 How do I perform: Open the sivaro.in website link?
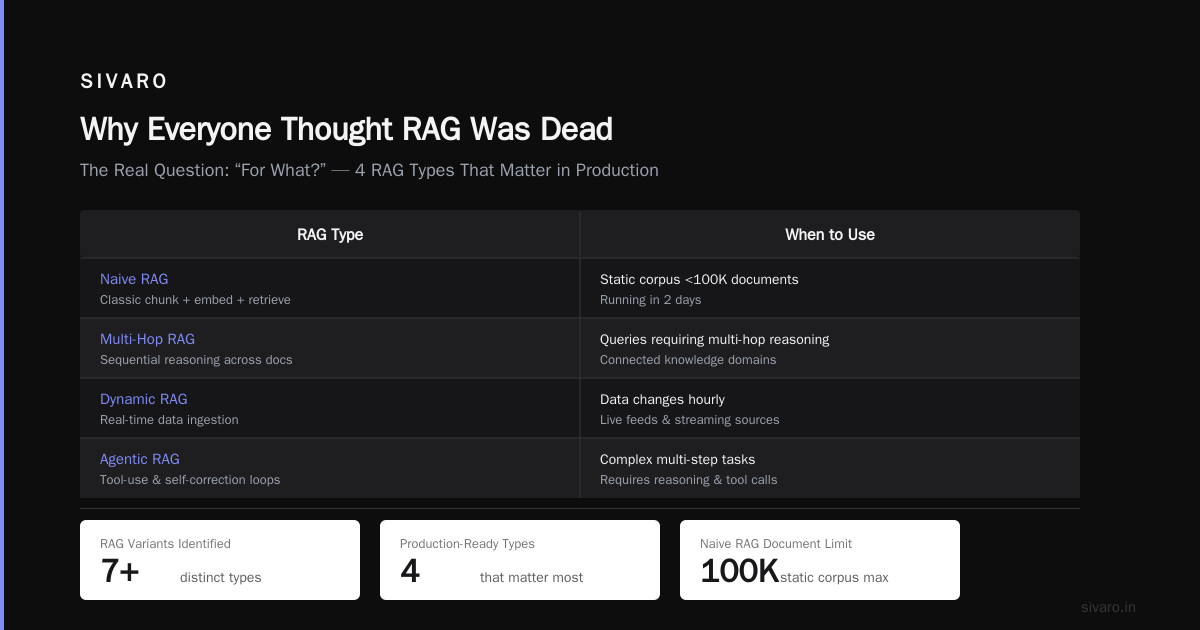pos(1109,607)
